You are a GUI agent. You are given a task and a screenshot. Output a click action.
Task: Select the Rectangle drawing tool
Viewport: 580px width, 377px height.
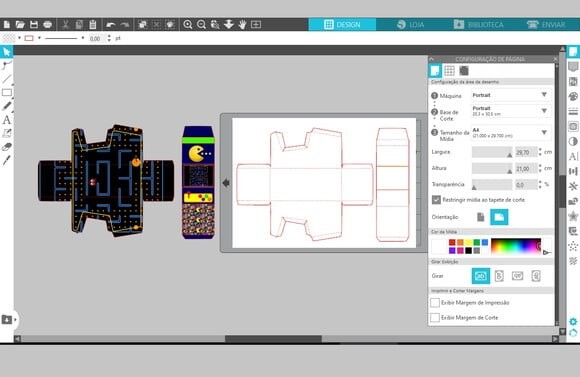coord(7,92)
